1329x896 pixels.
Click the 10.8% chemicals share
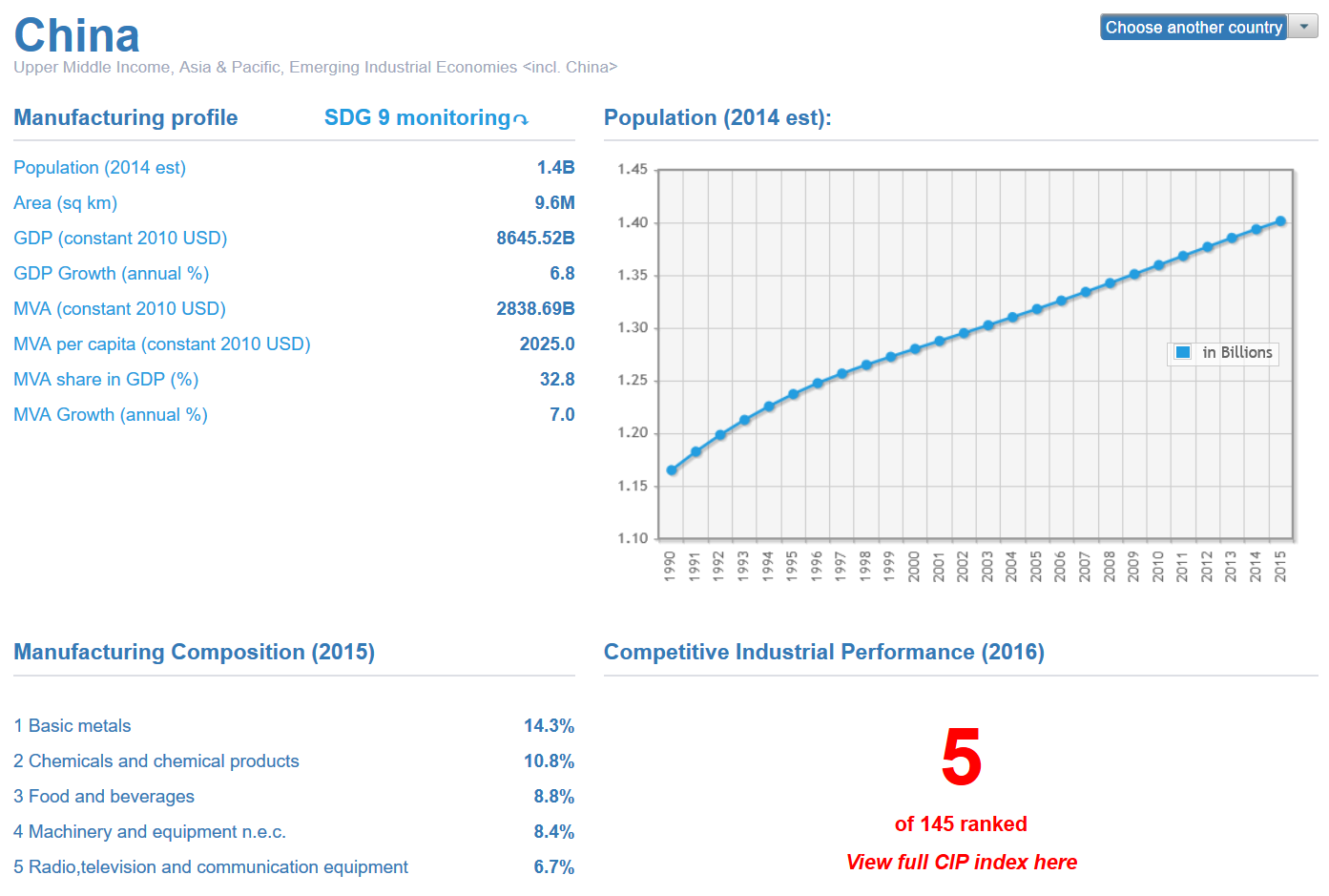(549, 761)
